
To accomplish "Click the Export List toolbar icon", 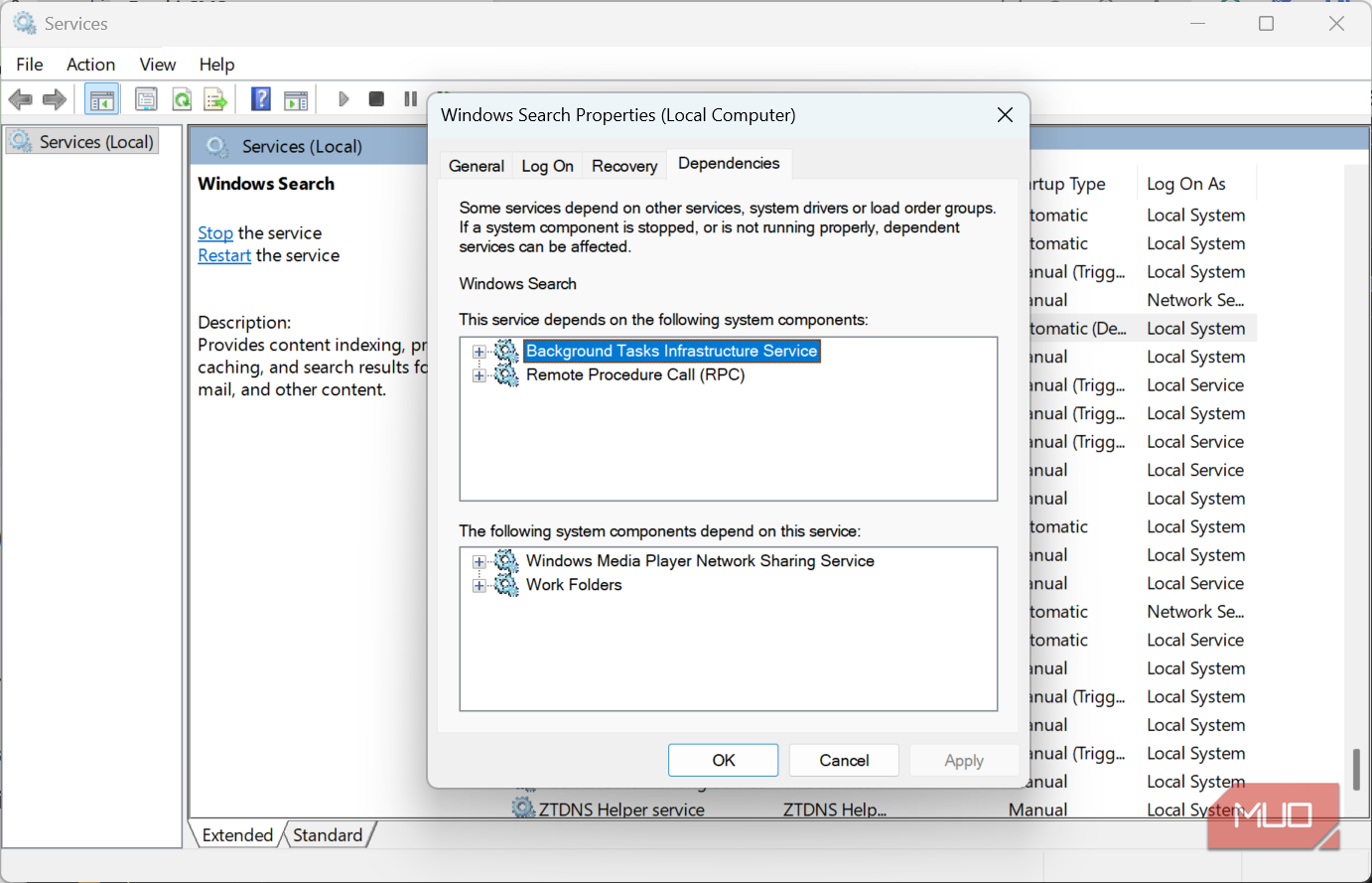I will pos(215,99).
